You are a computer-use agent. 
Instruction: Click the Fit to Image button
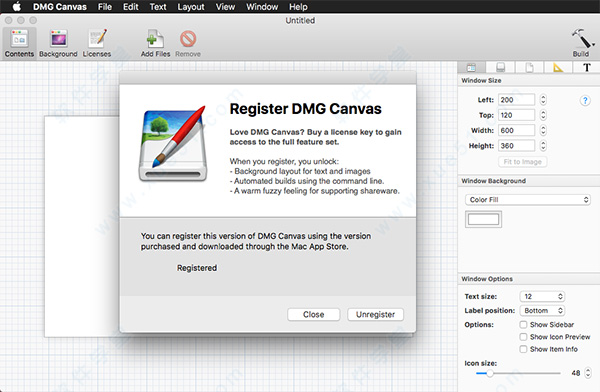522,162
